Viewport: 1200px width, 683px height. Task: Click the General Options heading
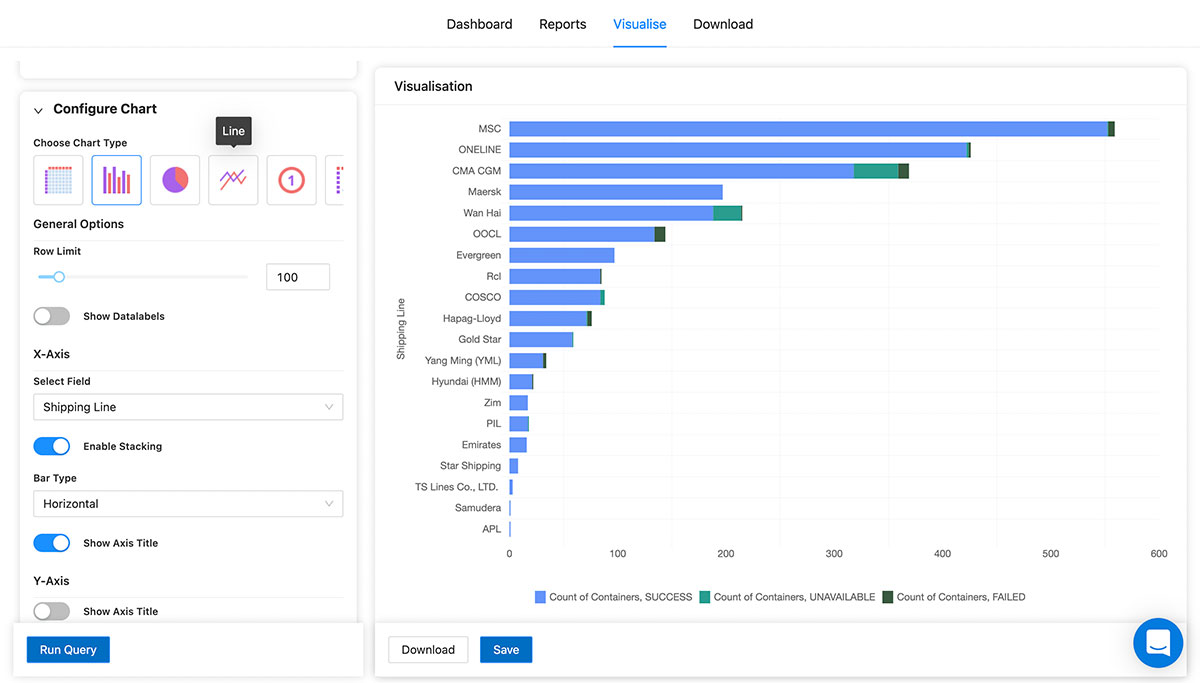tap(79, 224)
